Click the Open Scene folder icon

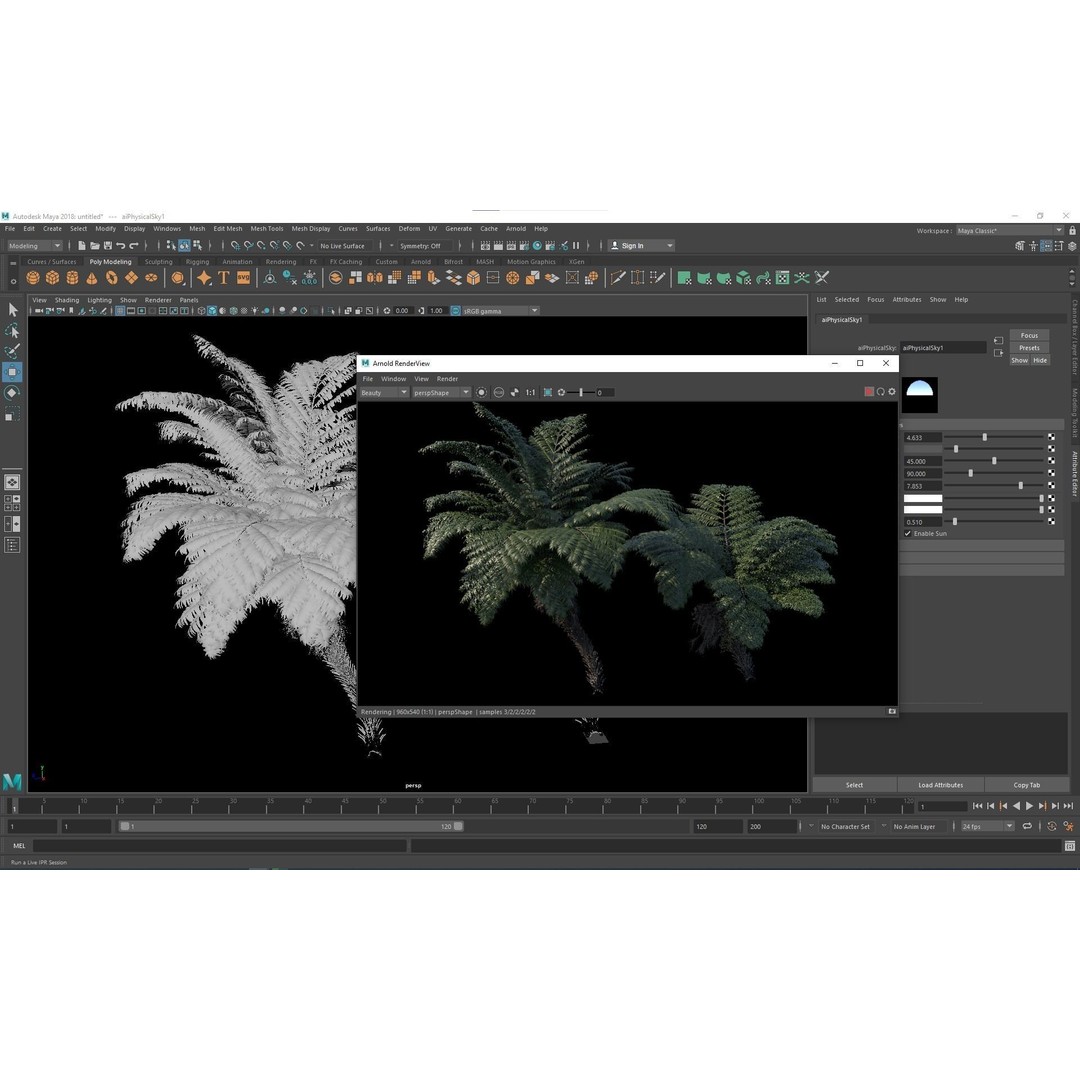click(94, 245)
